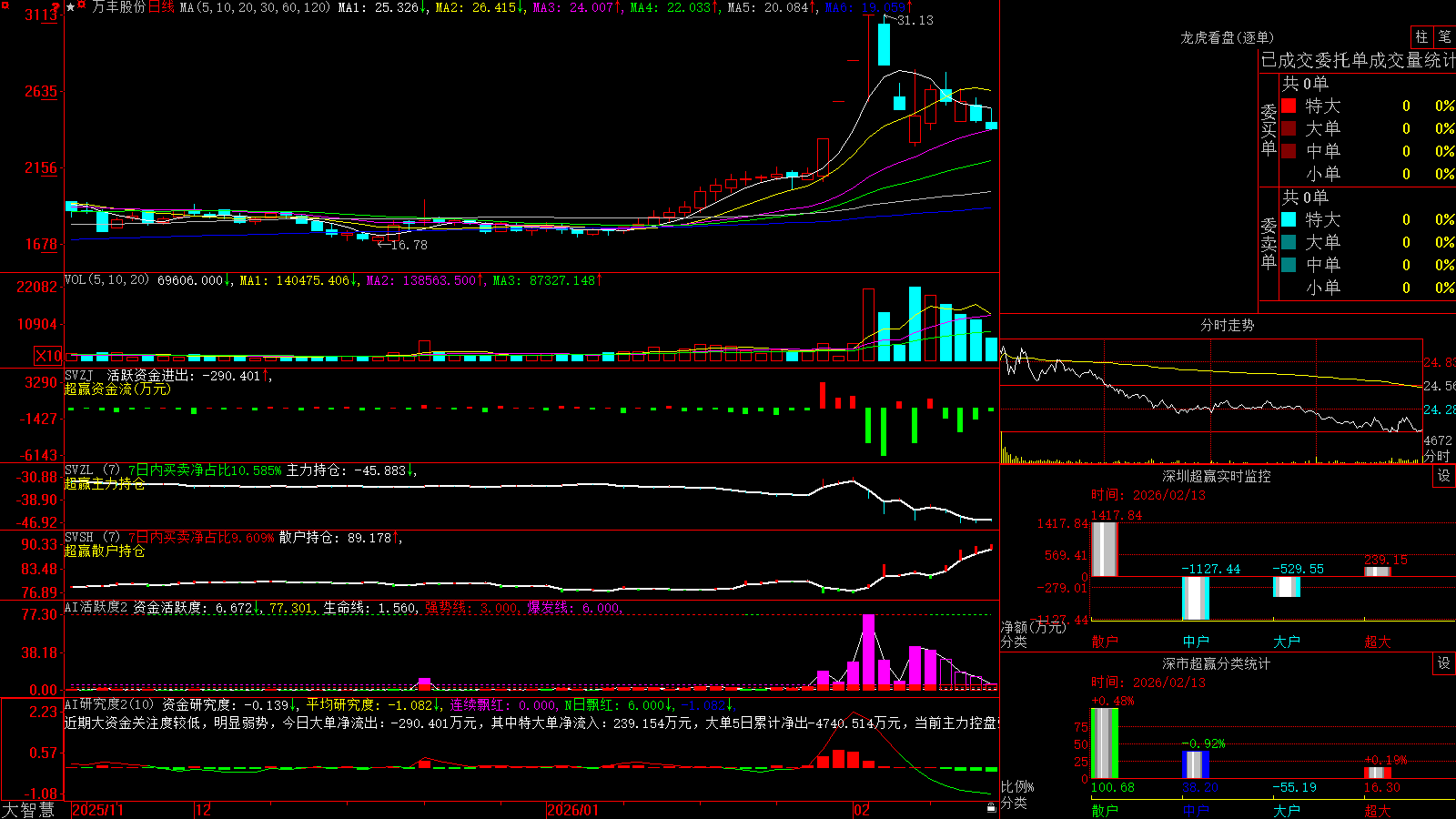The width and height of the screenshot is (1456, 819).
Task: Open the VOL(5,10,20) indicator label
Action: pyautogui.click(x=106, y=280)
